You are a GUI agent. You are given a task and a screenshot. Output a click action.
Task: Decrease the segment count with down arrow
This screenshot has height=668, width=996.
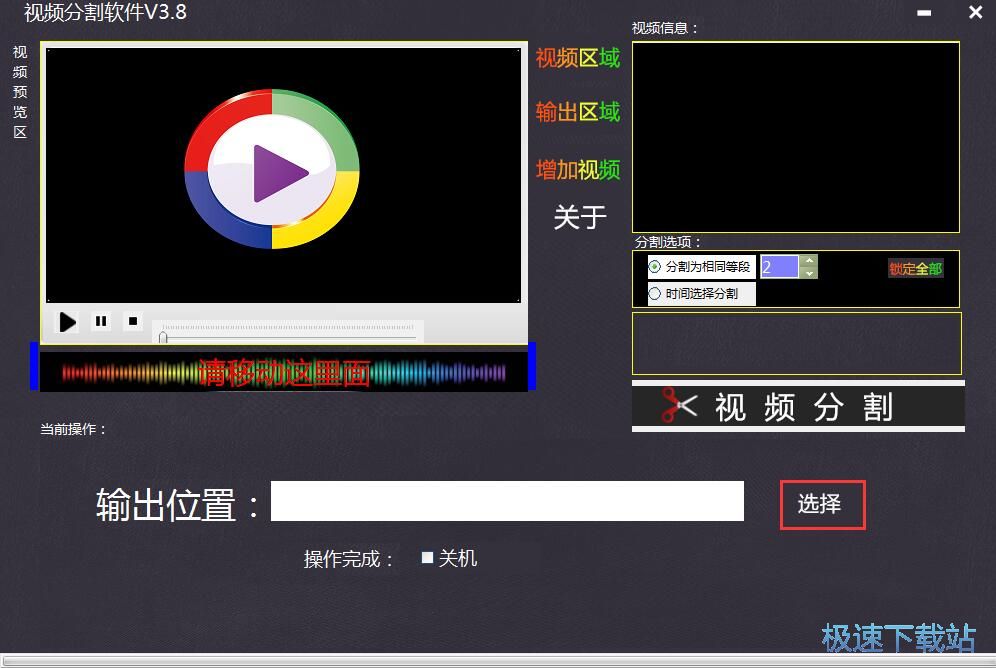tap(809, 272)
